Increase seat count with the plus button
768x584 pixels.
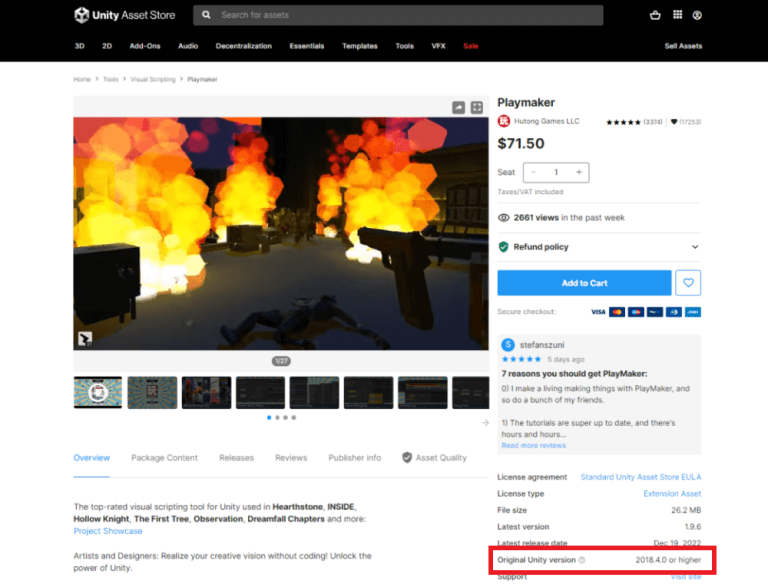click(578, 172)
